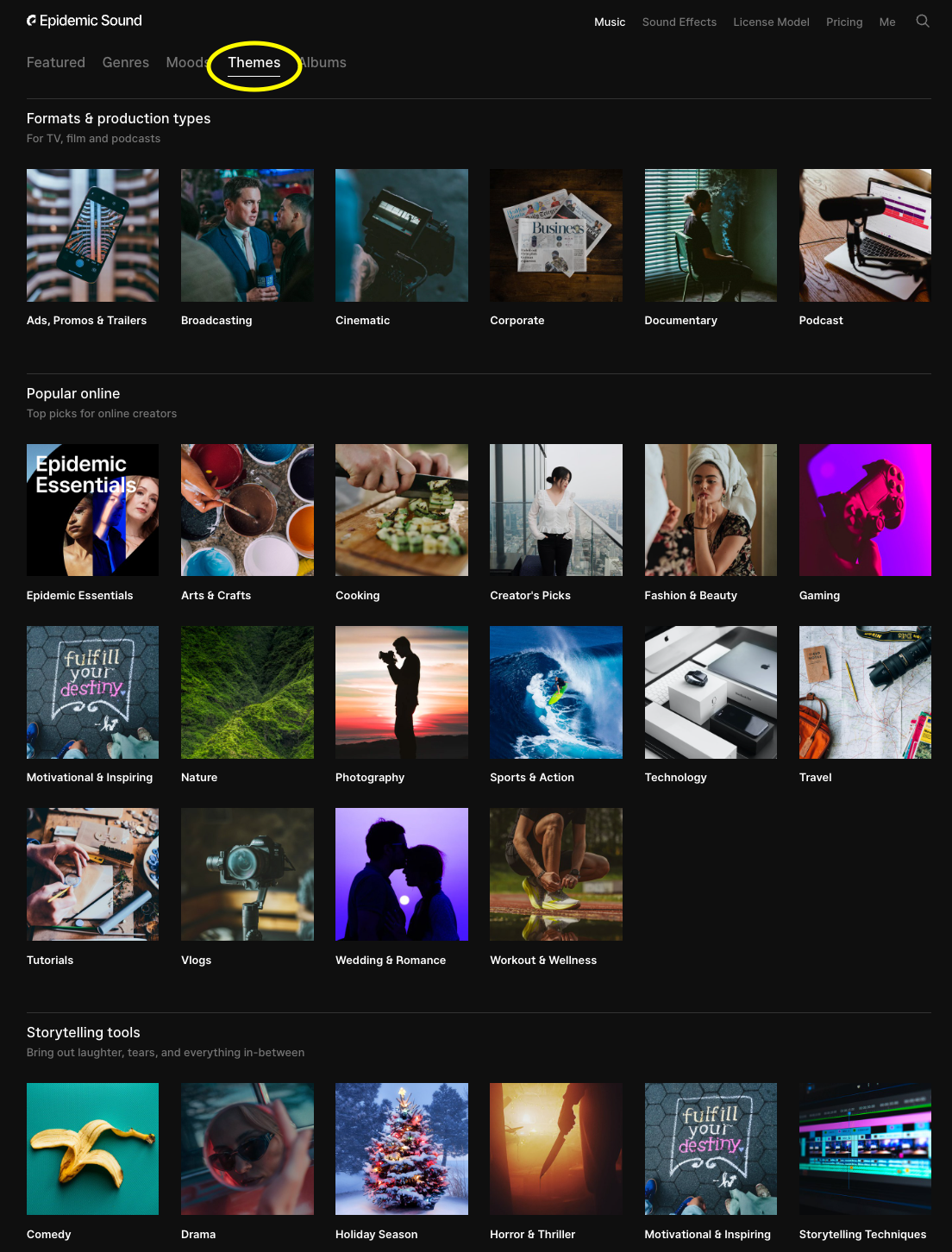This screenshot has width=952, height=1252.
Task: Choose the Gaming controller thumbnail
Action: click(864, 510)
